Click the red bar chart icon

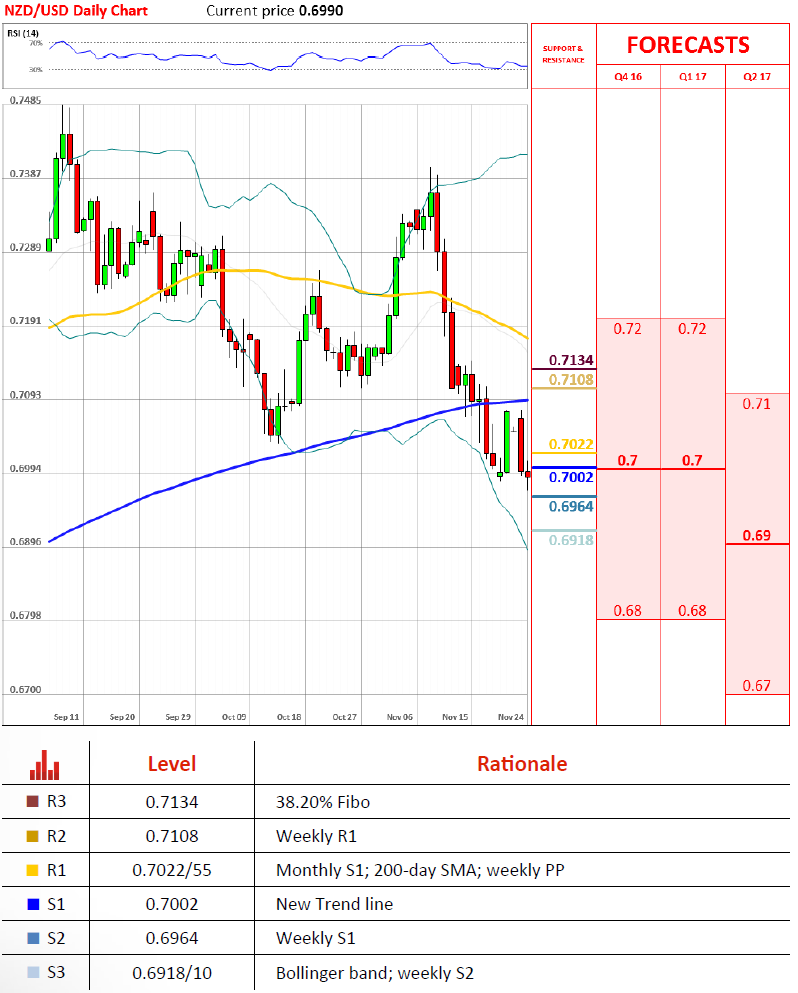point(44,765)
